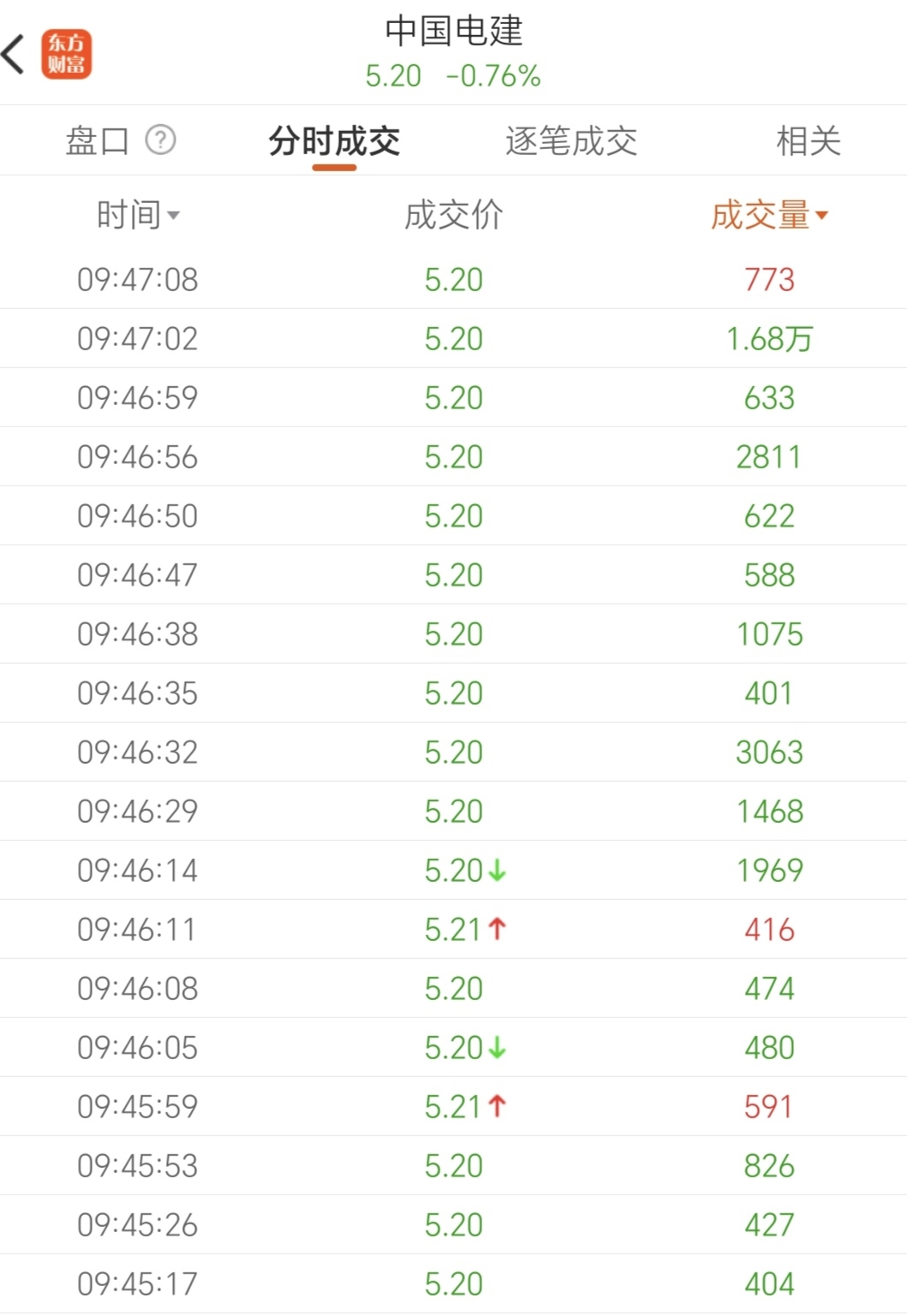Tap the 5.20 -0.76% price summary
Viewport: 907px width, 1316px height.
(453, 76)
